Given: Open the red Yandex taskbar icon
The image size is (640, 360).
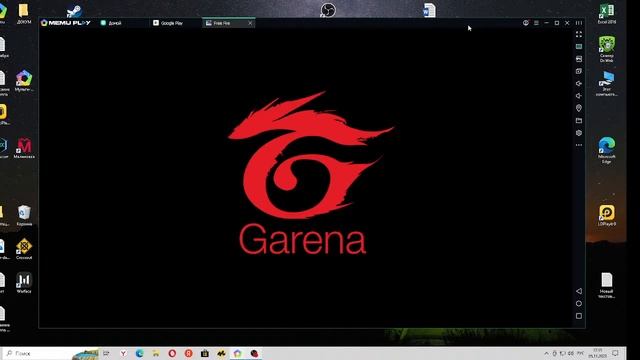Looking at the screenshot, I should point(189,353).
